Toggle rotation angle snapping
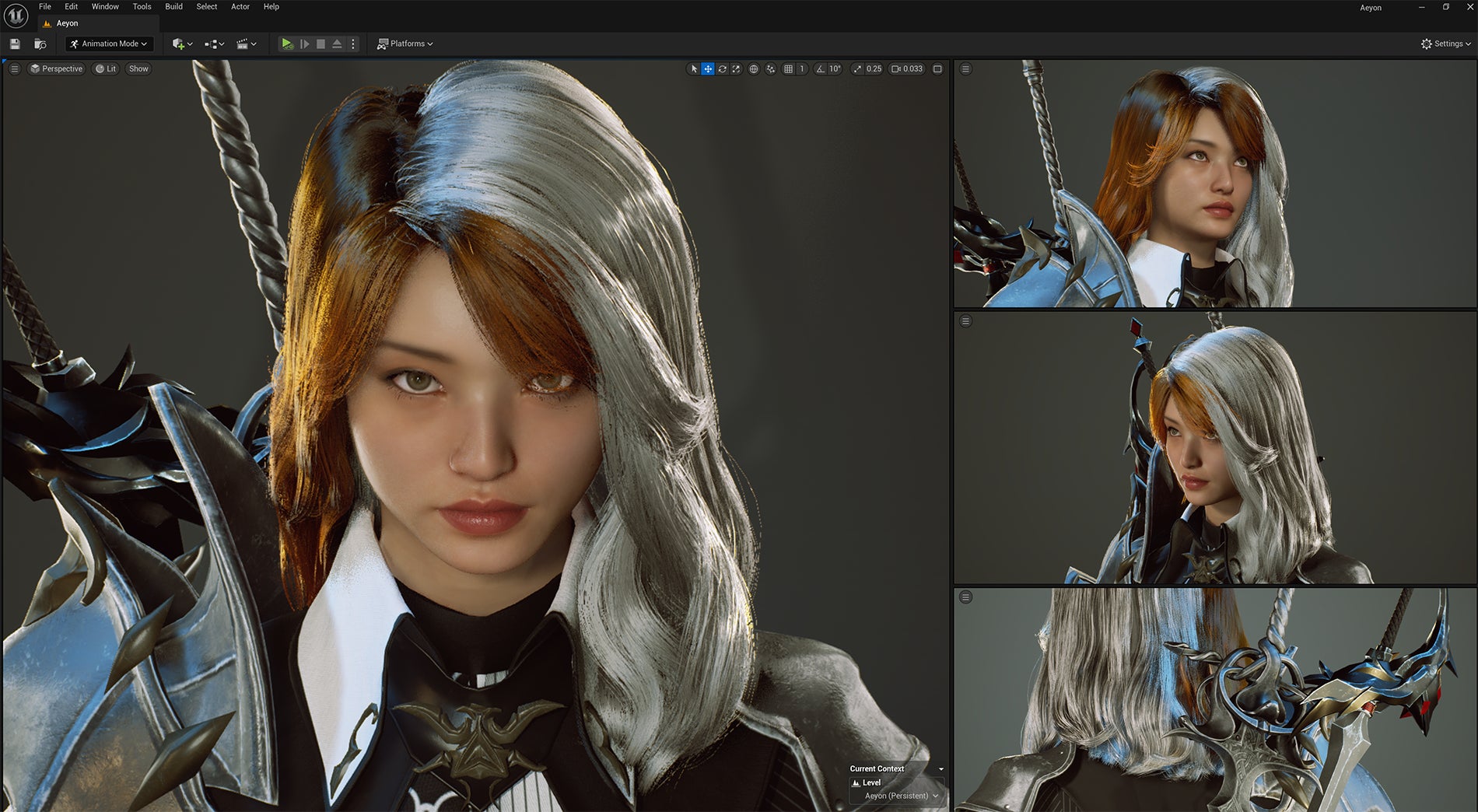 [820, 69]
